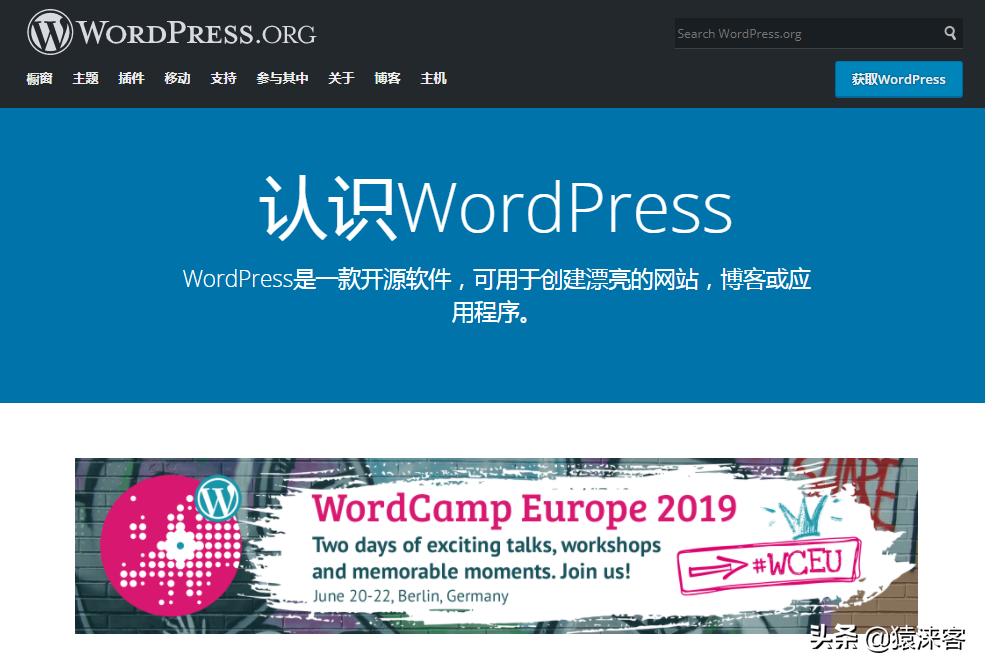Open the 支持 menu item
The width and height of the screenshot is (985, 670).
click(x=224, y=78)
